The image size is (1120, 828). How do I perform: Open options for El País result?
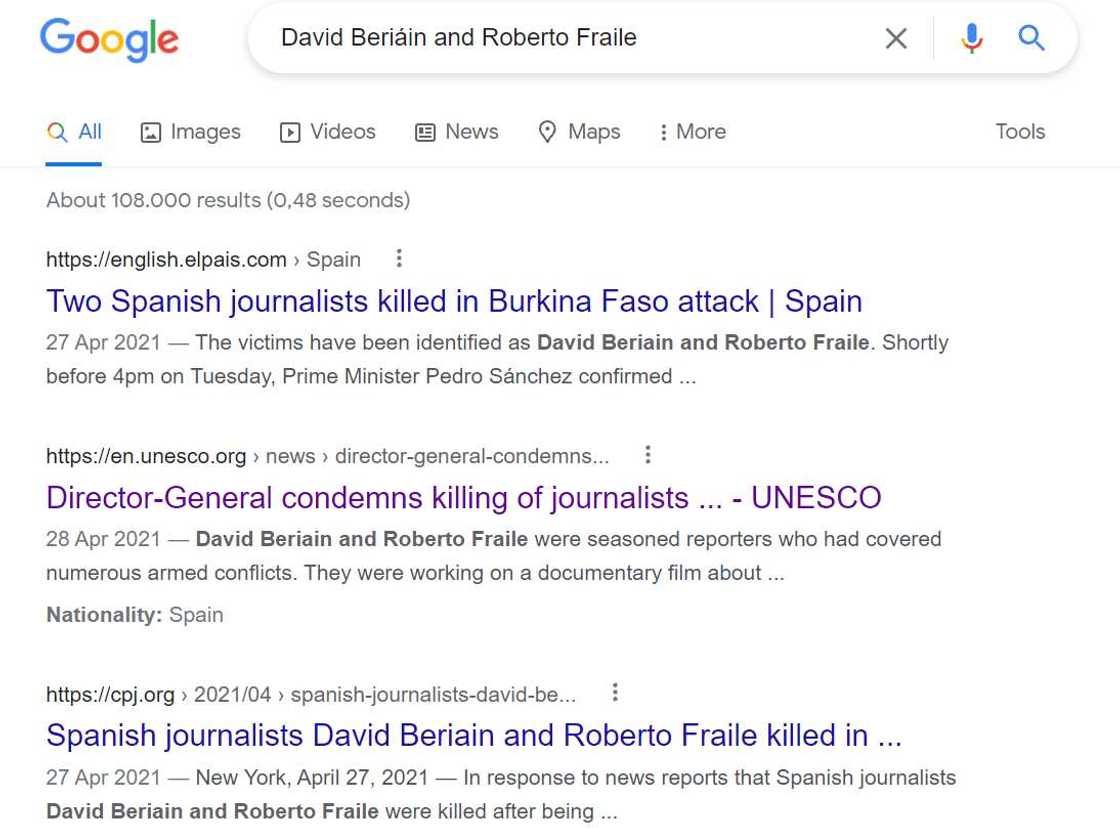point(399,259)
